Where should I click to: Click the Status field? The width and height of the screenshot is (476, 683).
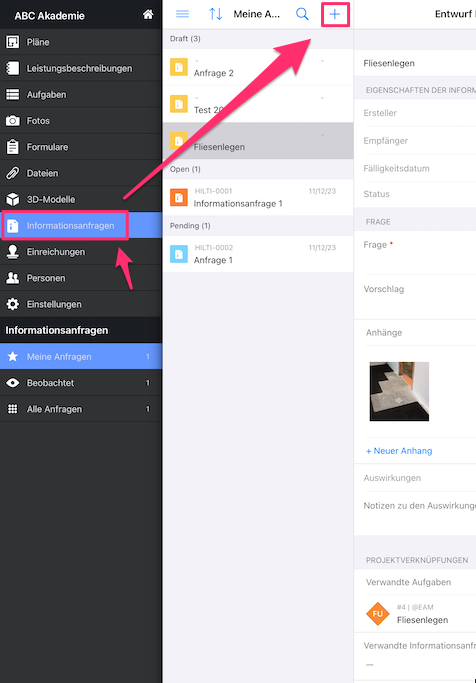point(415,194)
